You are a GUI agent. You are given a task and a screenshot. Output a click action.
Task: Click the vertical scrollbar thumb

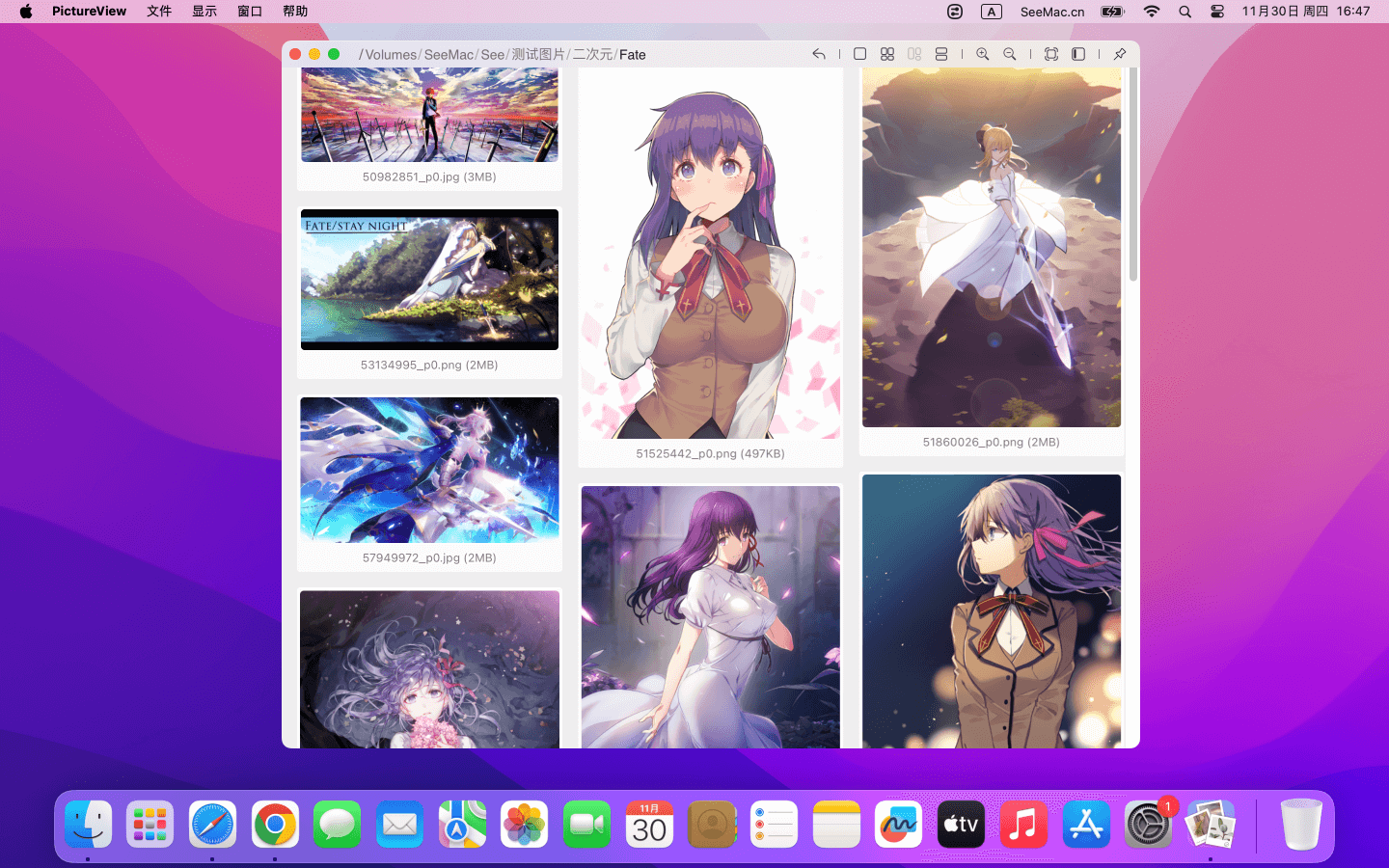1133,175
